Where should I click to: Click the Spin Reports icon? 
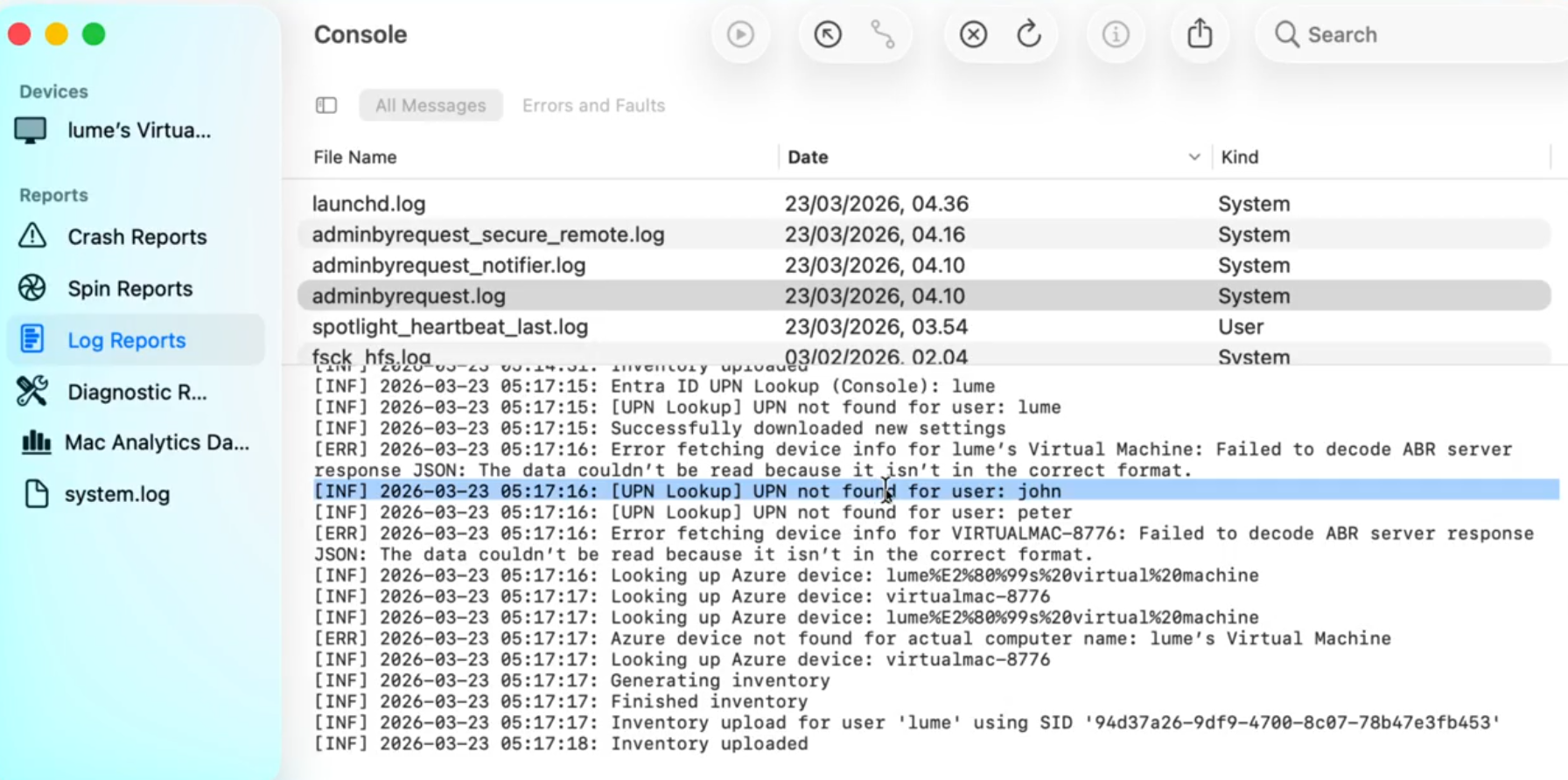click(x=32, y=288)
